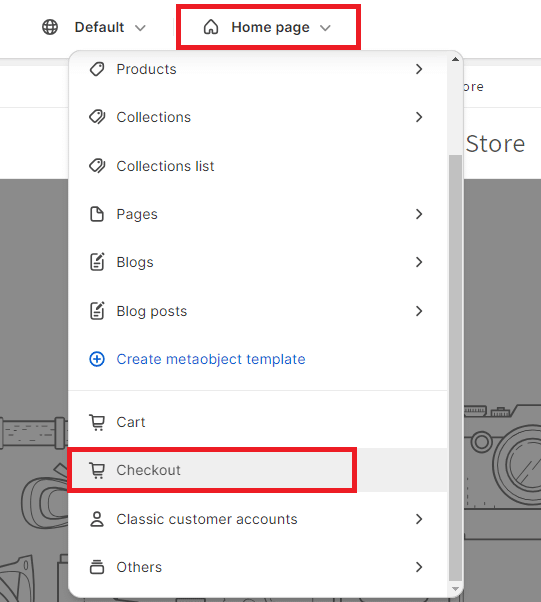Image resolution: width=541 pixels, height=602 pixels.
Task: Select the Blog posts menu entry
Action: click(x=258, y=311)
